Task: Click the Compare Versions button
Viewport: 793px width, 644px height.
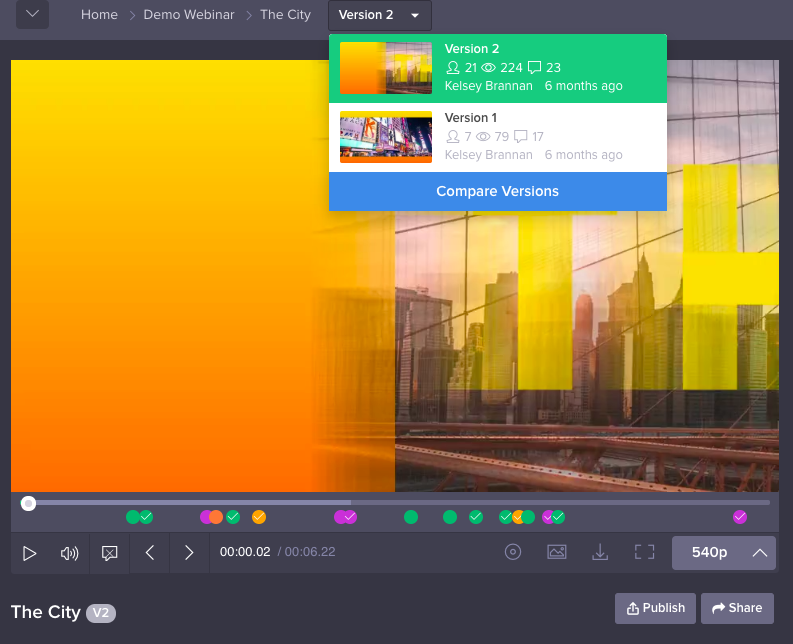Action: pos(498,191)
